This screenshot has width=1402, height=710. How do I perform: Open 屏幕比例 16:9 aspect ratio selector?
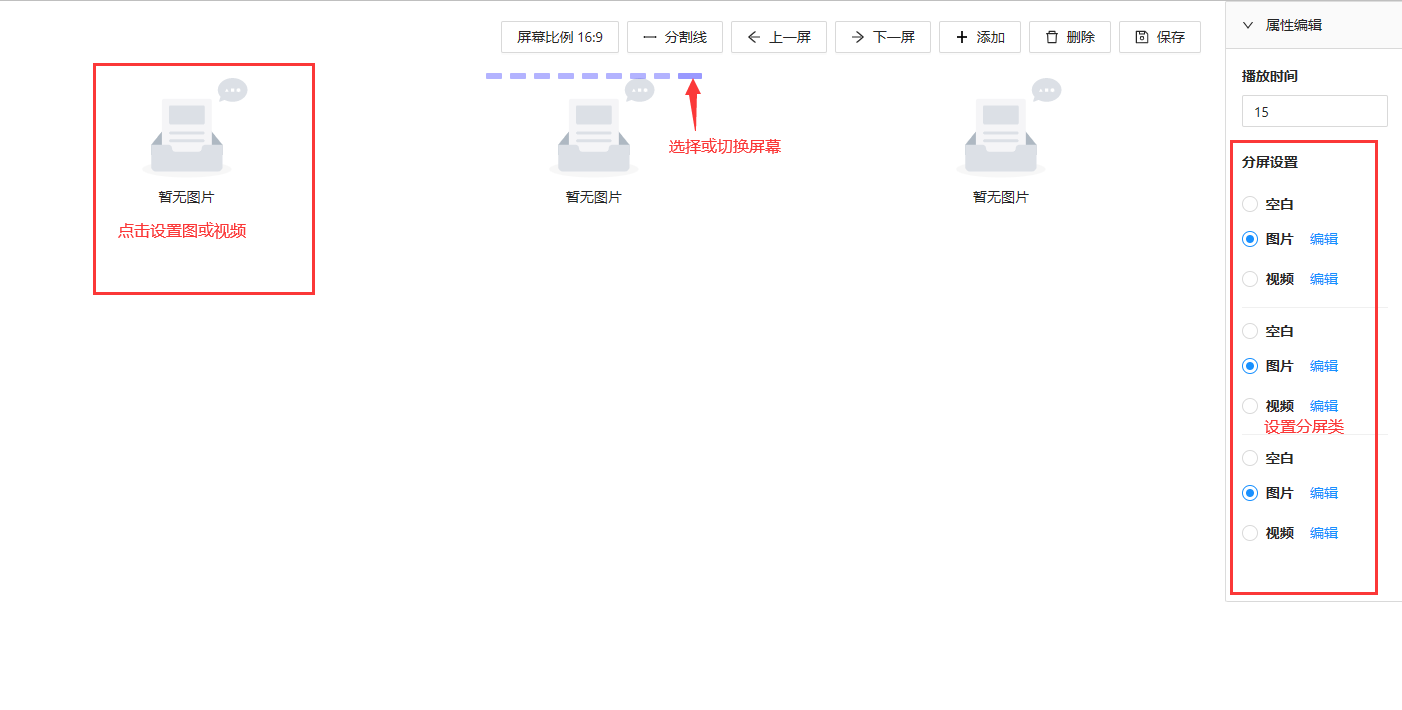click(560, 37)
